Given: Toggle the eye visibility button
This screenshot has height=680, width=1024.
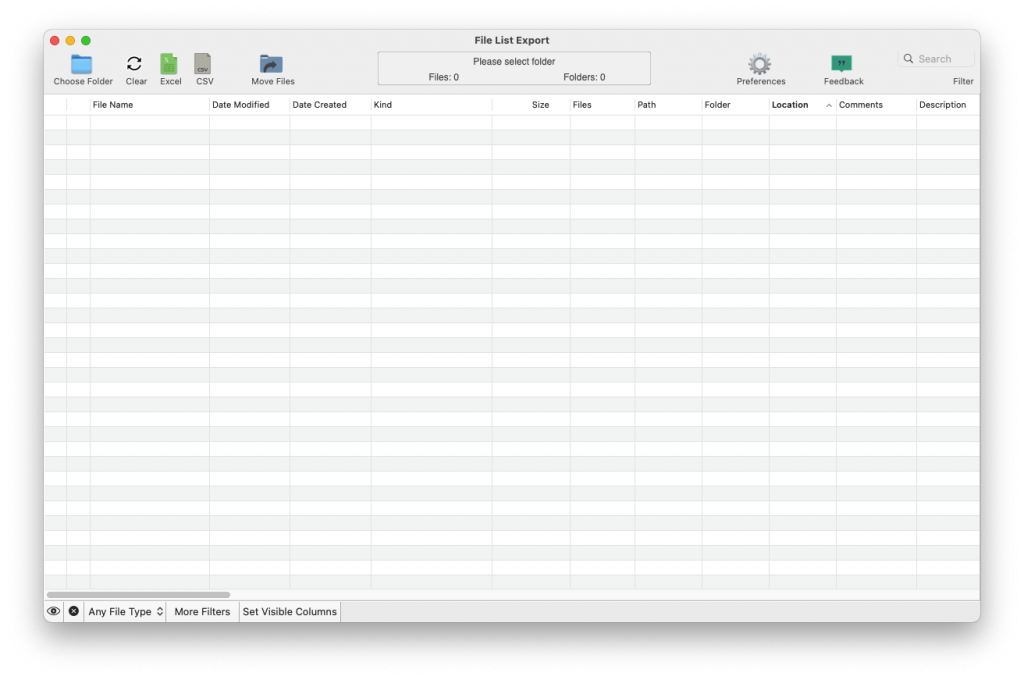Looking at the screenshot, I should (x=54, y=611).
